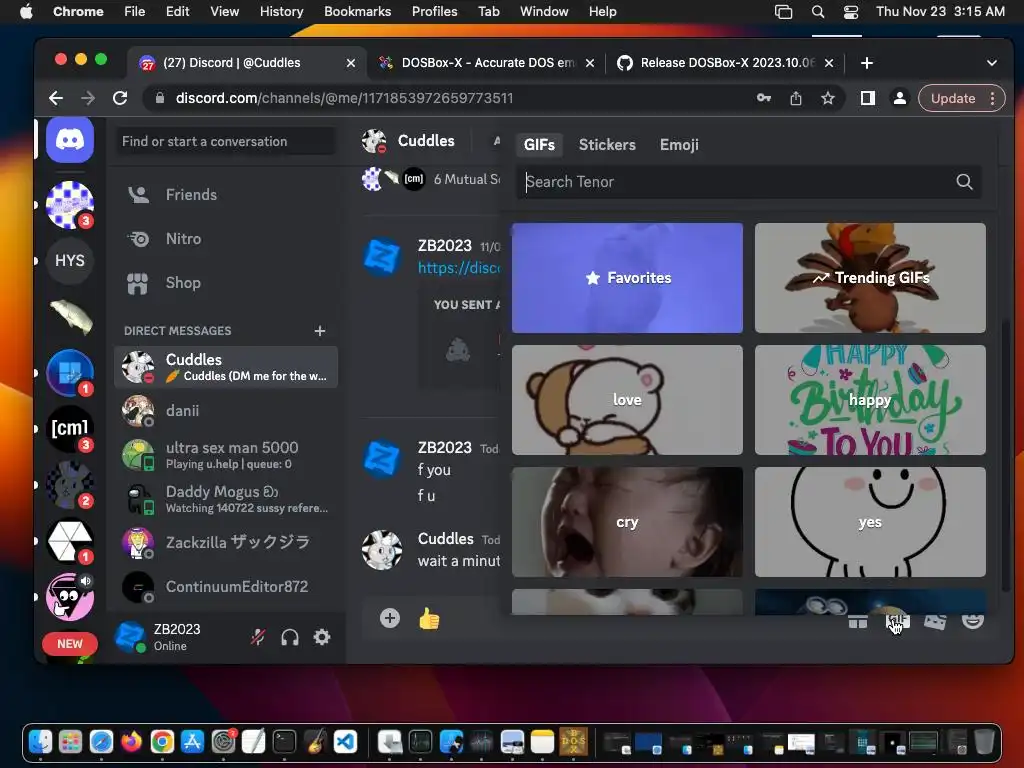Share this page icon in address bar
1024x768 pixels.
(x=795, y=98)
